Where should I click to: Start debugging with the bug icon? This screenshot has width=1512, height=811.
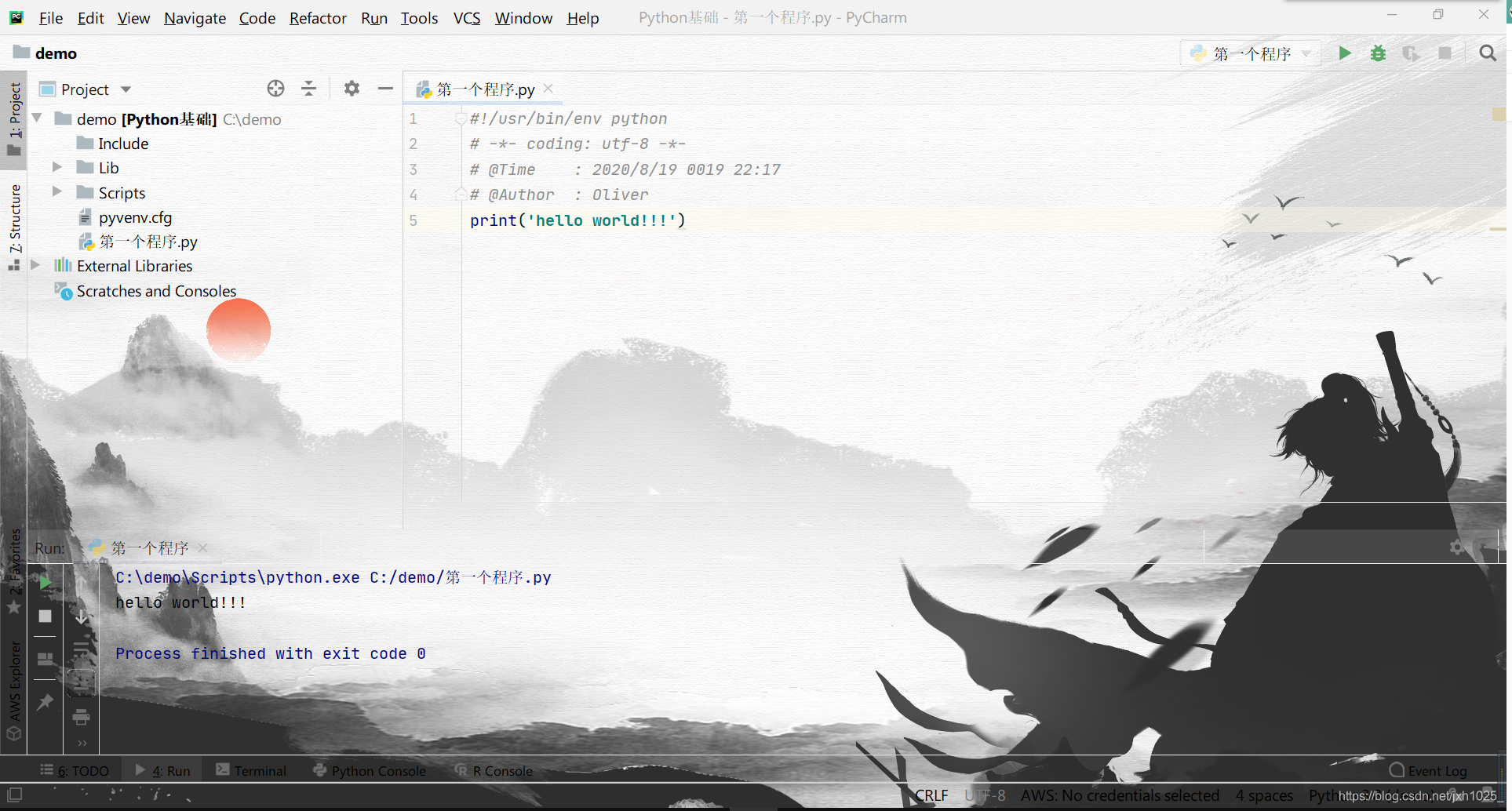(1378, 53)
